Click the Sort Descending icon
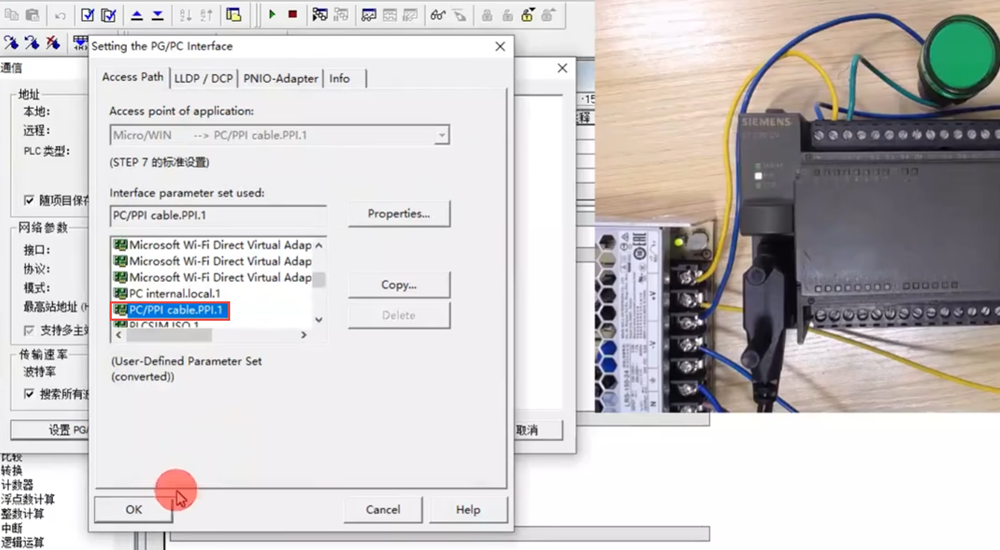 207,15
